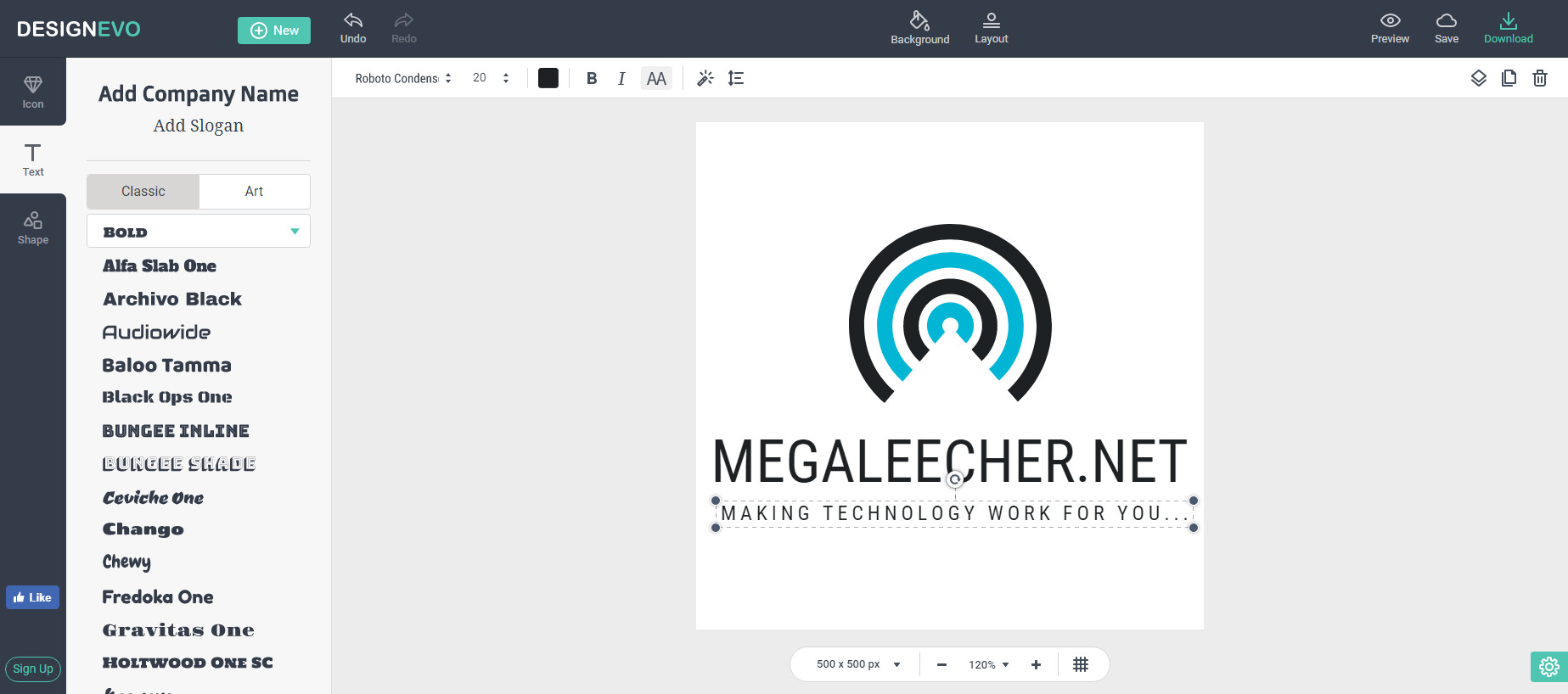1568x694 pixels.
Task: Toggle the canvas grid
Action: (1080, 664)
